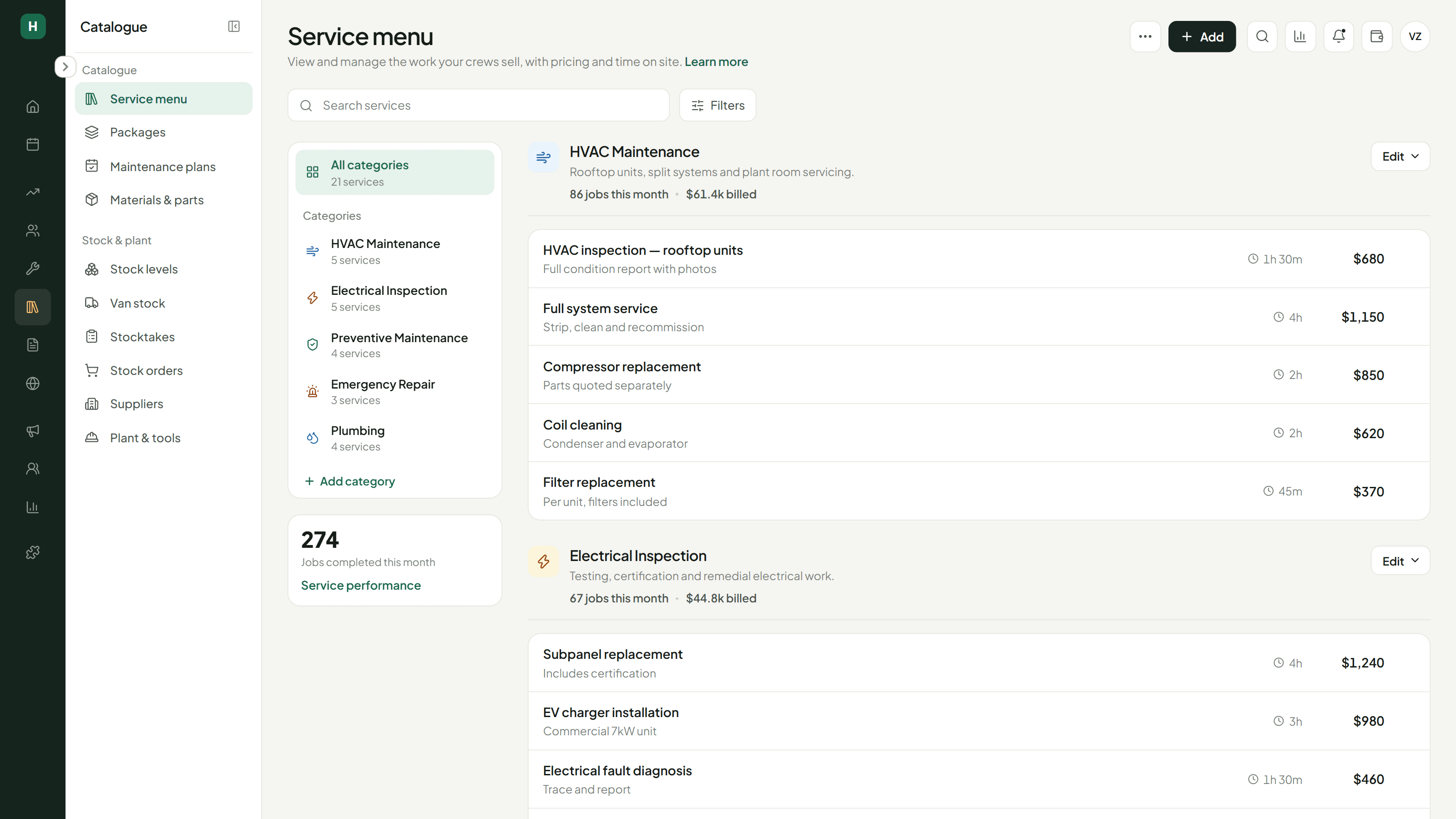Open the Filter replacement service row
1456x819 pixels.
[x=978, y=491]
